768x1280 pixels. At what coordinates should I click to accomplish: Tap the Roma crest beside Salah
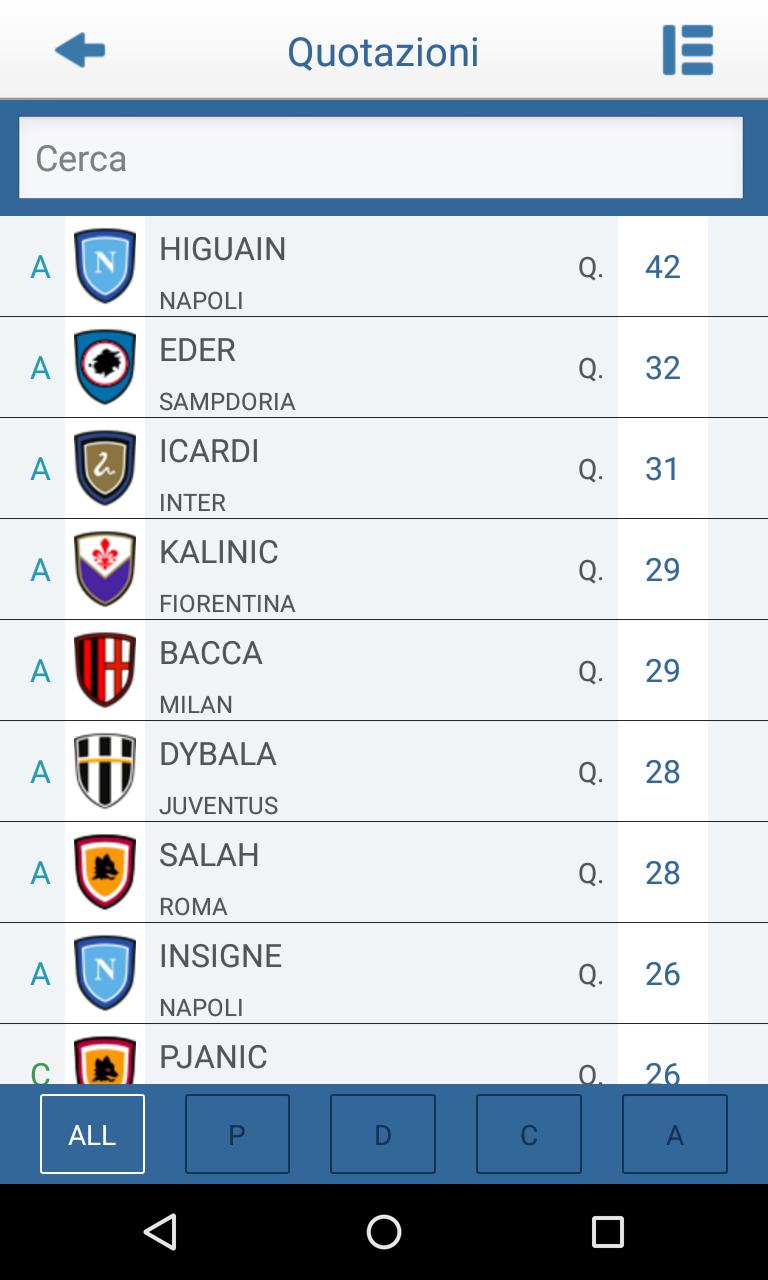coord(105,872)
